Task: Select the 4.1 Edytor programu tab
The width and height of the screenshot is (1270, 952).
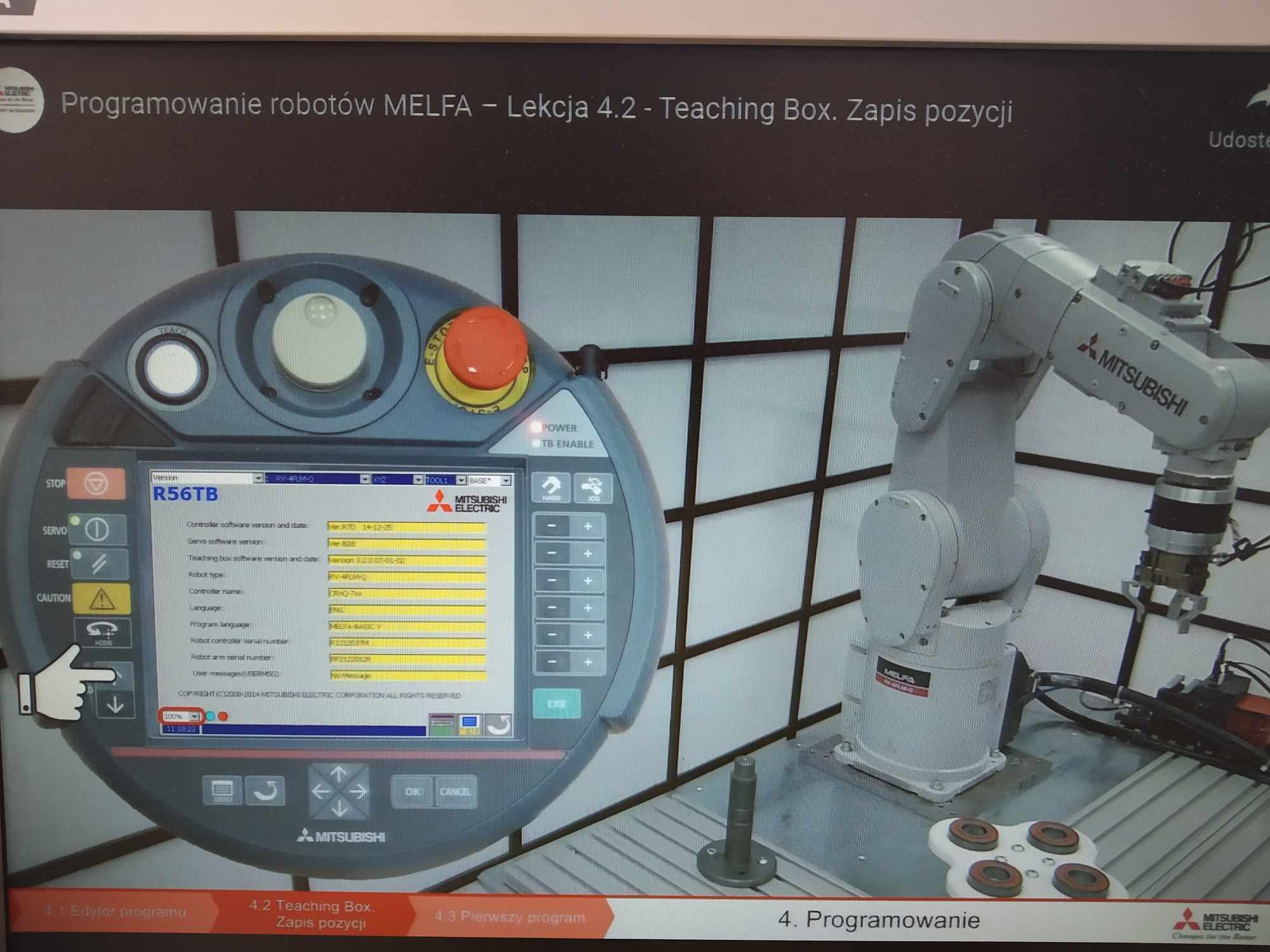Action: [115, 912]
